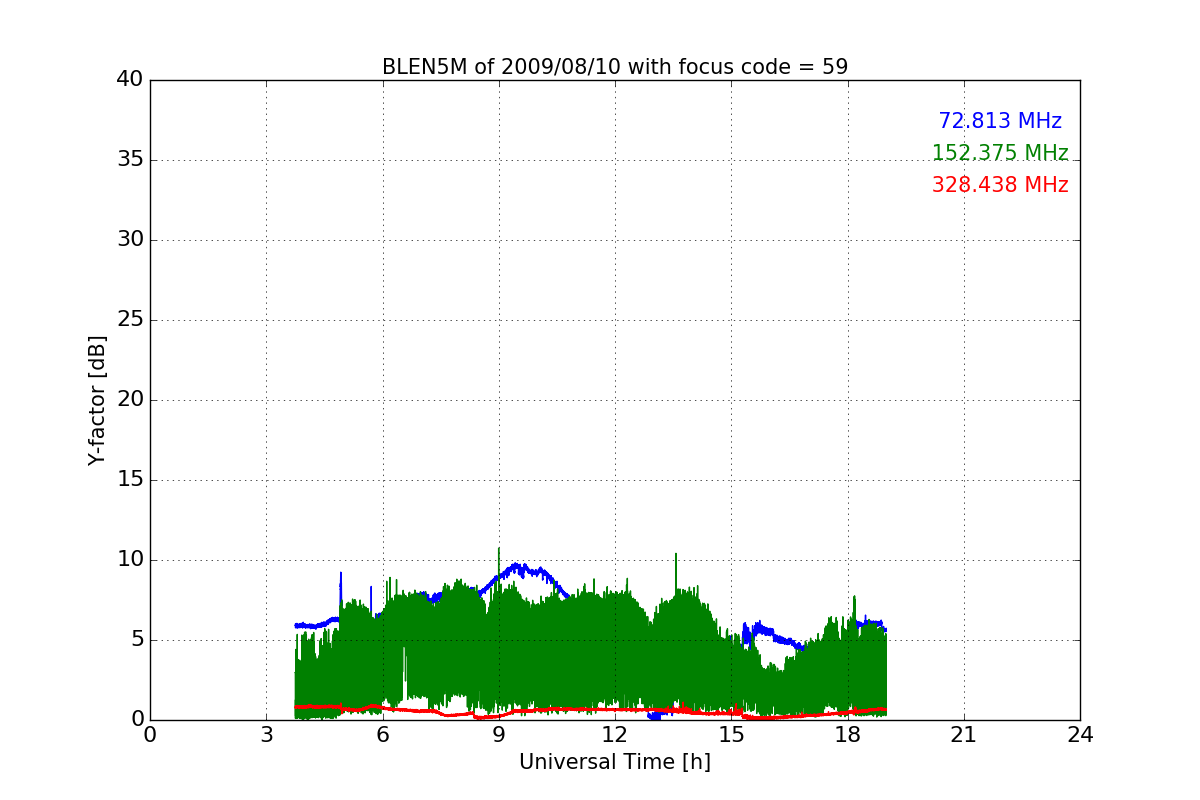The image size is (1200, 800).
Task: Click the y-axis tick label 30
Action: [x=129, y=240]
